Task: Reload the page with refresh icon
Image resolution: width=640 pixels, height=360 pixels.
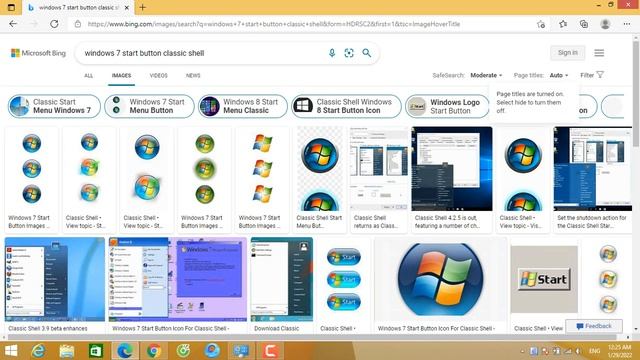Action: tap(54, 24)
